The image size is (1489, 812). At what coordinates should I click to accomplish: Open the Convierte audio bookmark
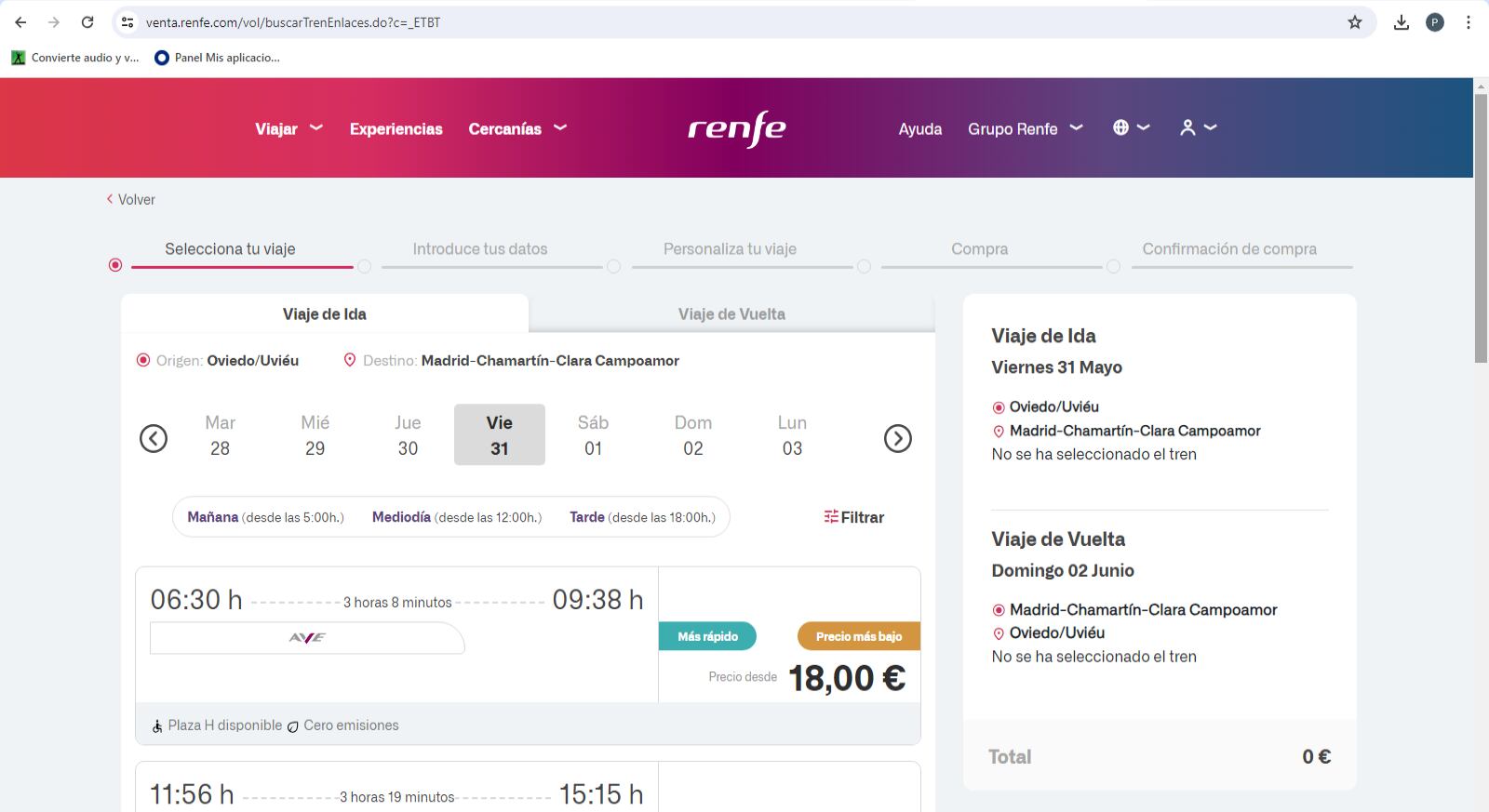click(x=75, y=58)
